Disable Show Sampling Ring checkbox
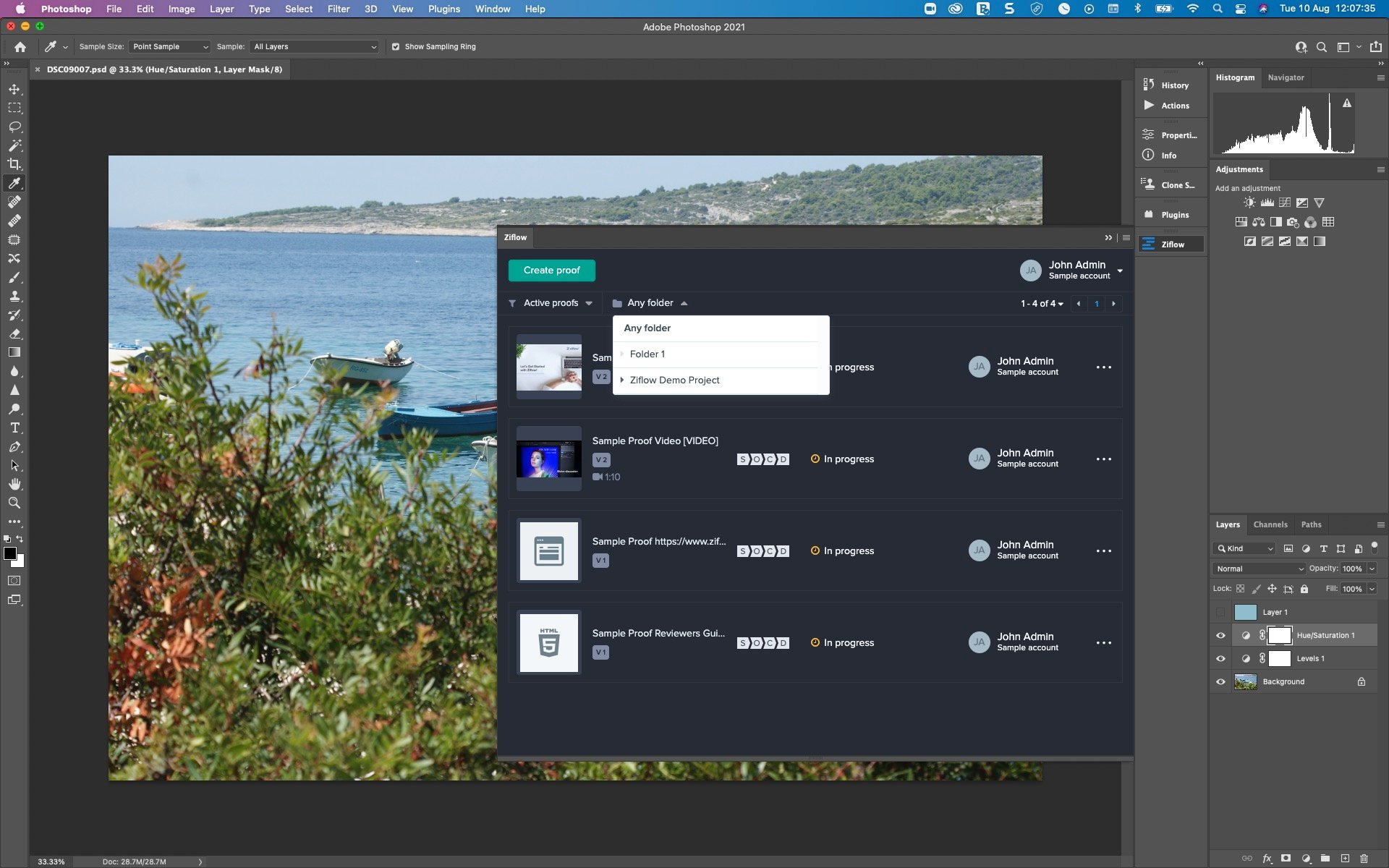The height and width of the screenshot is (868, 1389). (396, 46)
